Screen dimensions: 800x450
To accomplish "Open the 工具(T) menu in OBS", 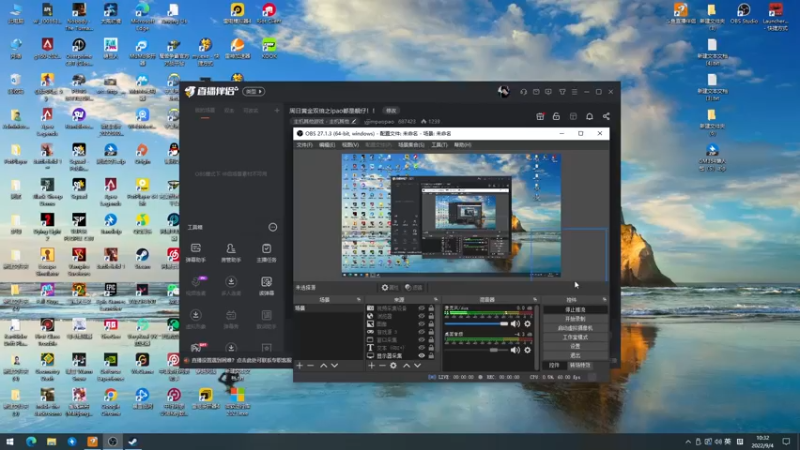I will (x=439, y=145).
